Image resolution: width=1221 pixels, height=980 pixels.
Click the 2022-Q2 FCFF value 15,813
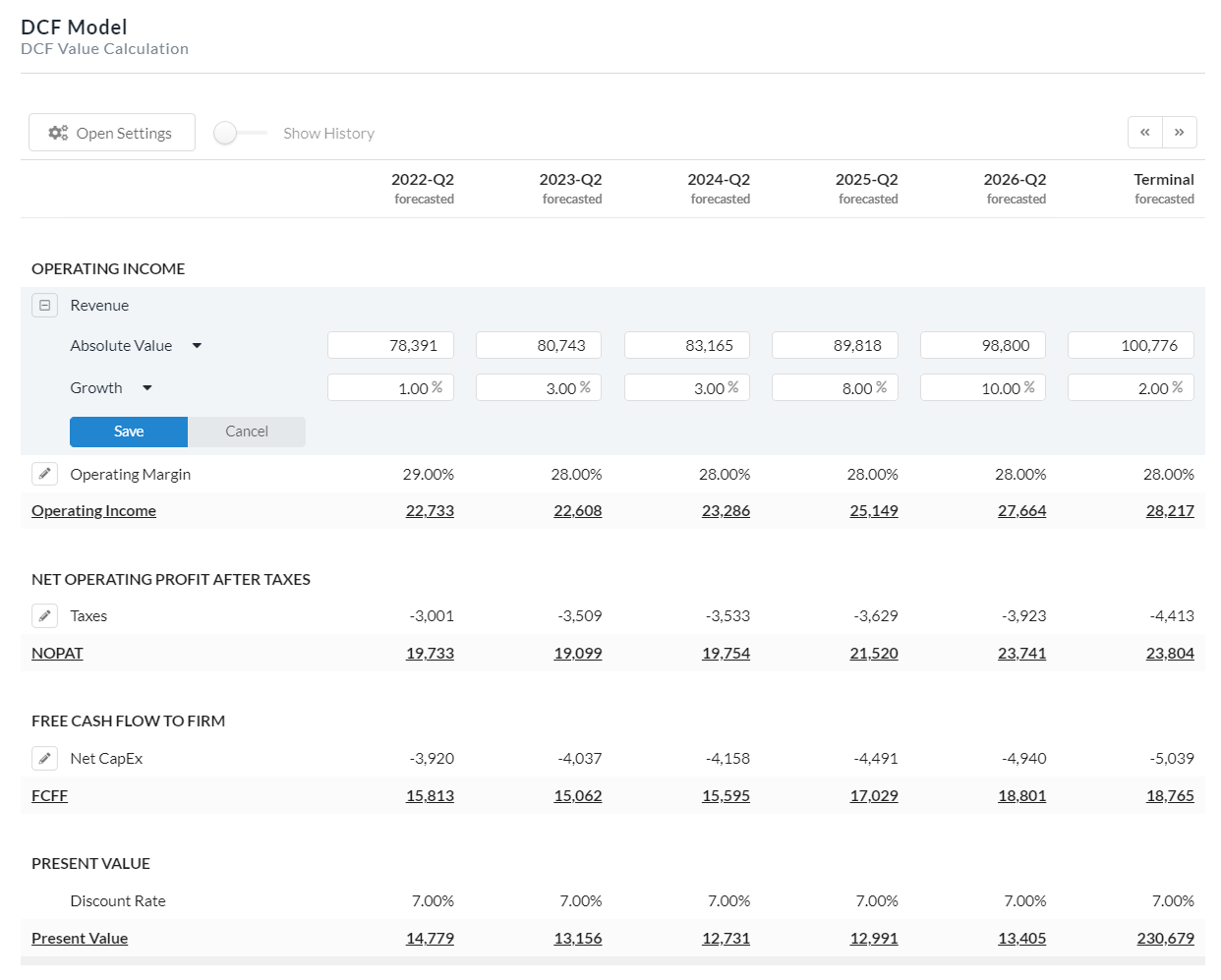click(x=430, y=795)
